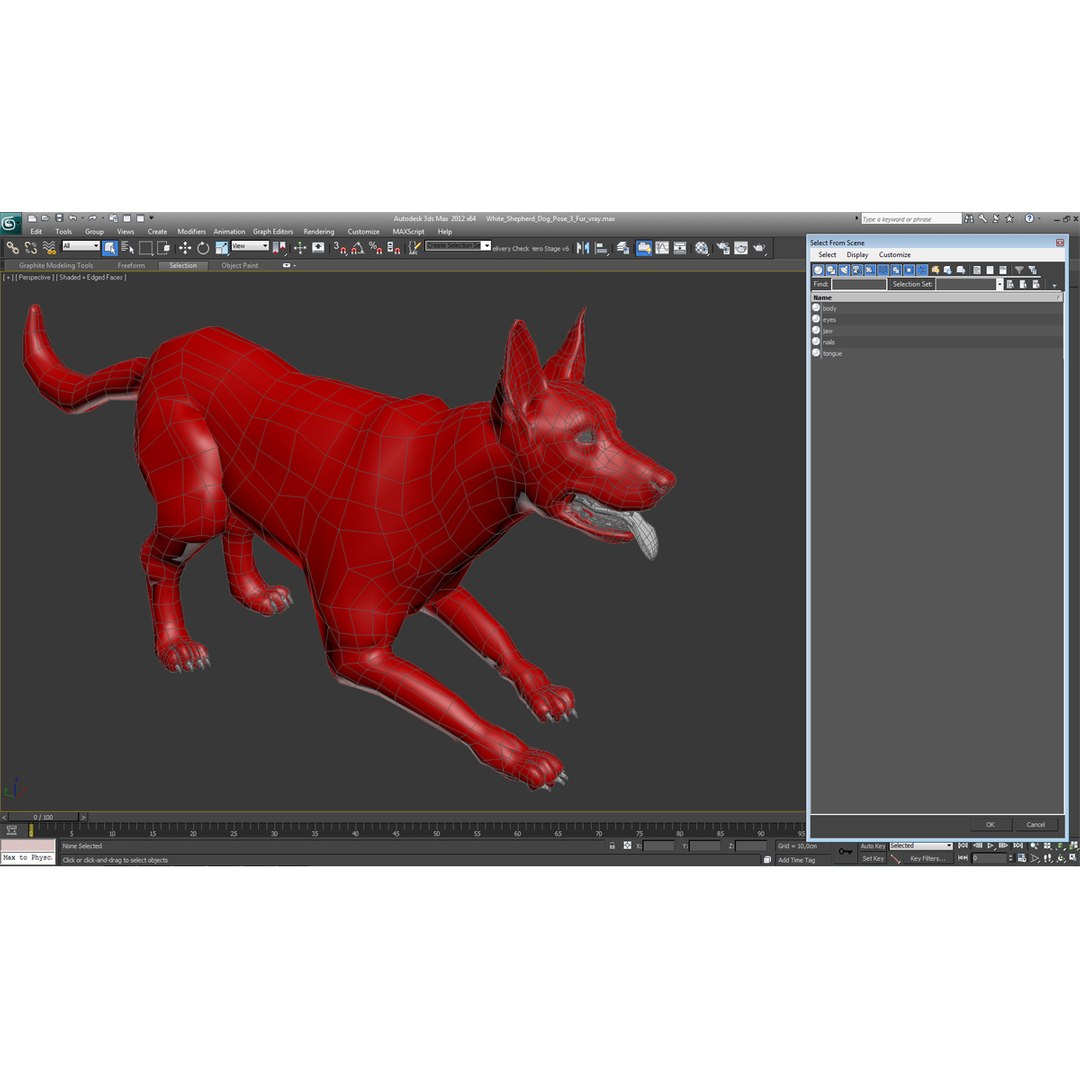
Task: Toggle Angle Snap on the main toolbar
Action: [357, 248]
